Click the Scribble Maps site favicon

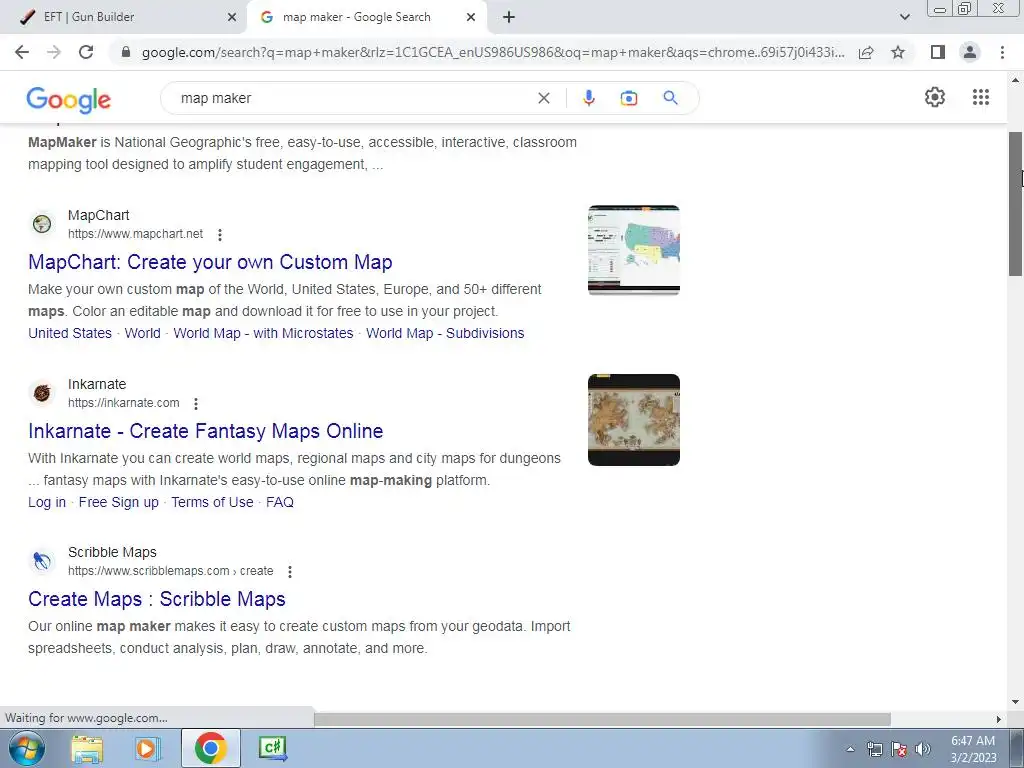[x=42, y=561]
